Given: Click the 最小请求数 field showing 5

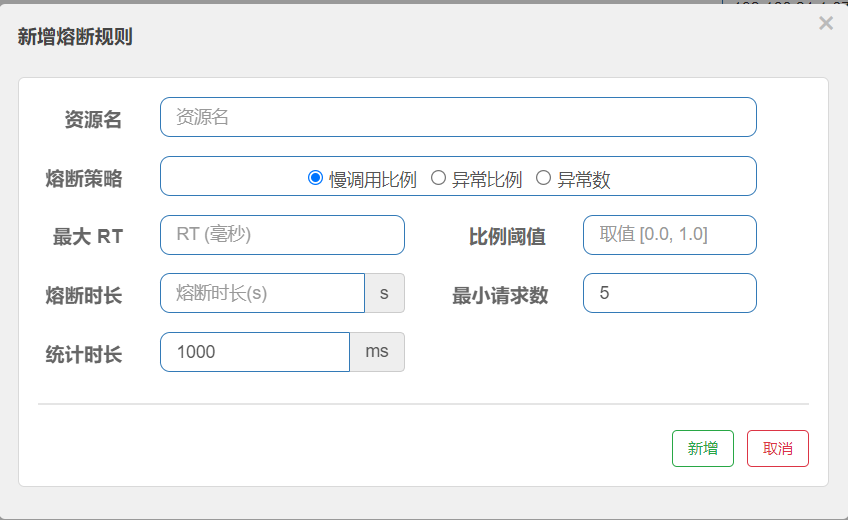Looking at the screenshot, I should tap(669, 293).
